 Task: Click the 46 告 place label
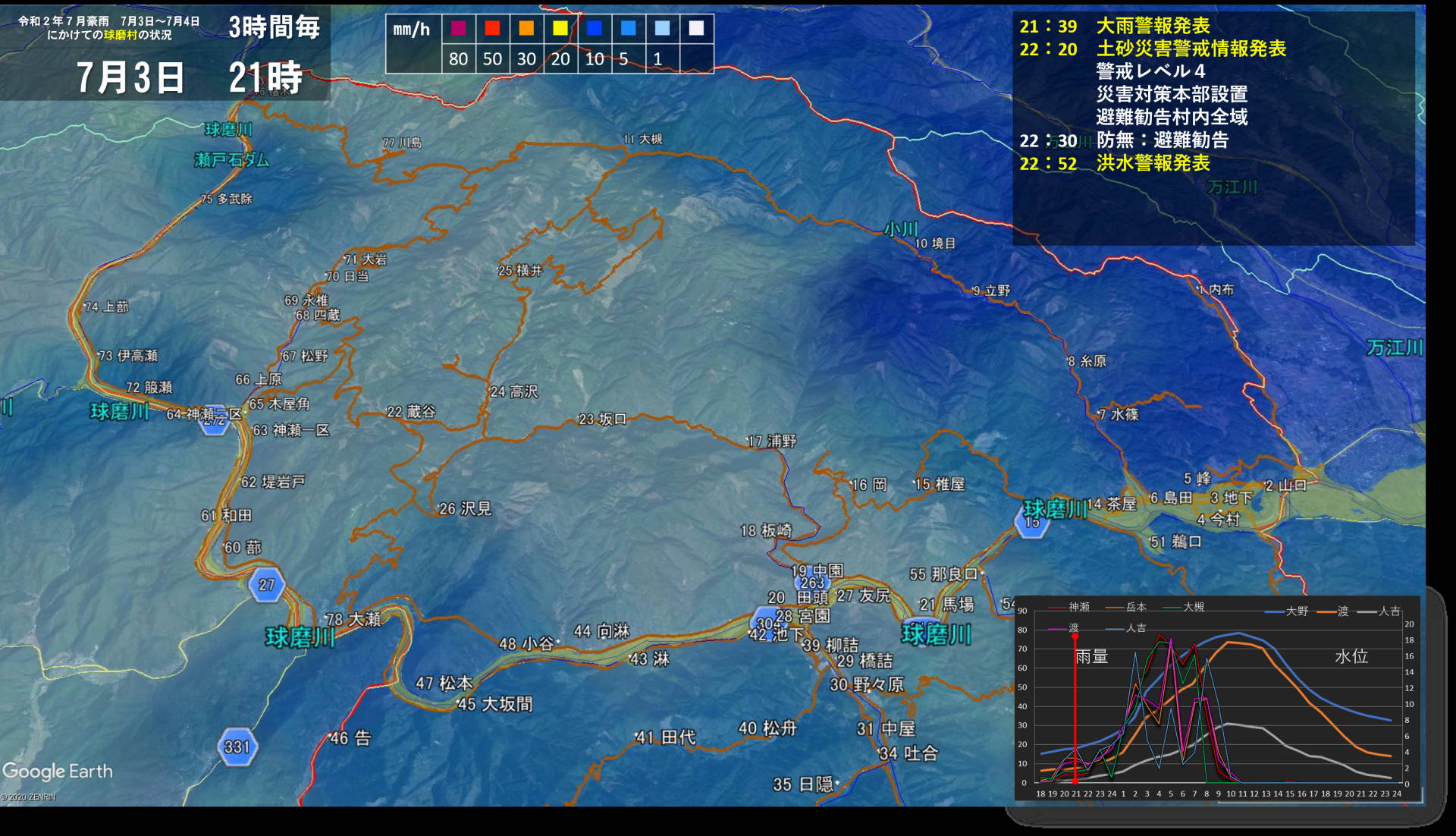click(x=350, y=738)
